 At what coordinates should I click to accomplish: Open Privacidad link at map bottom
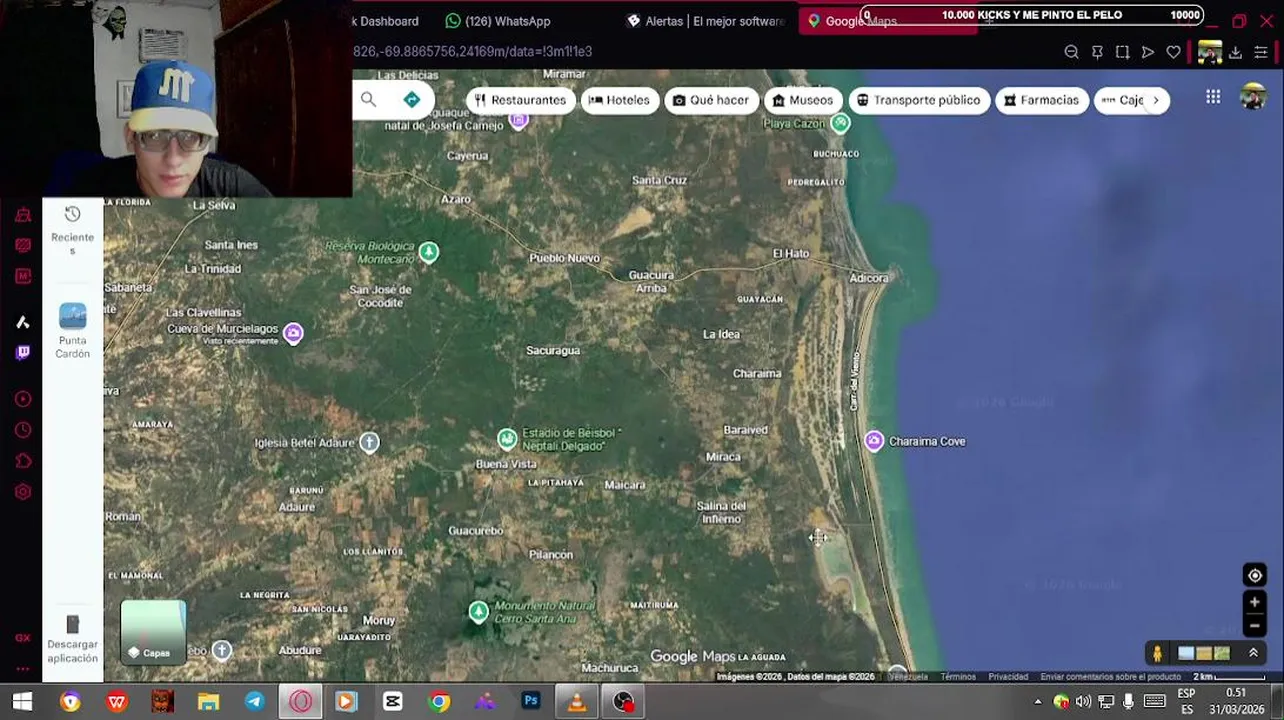pos(1008,677)
